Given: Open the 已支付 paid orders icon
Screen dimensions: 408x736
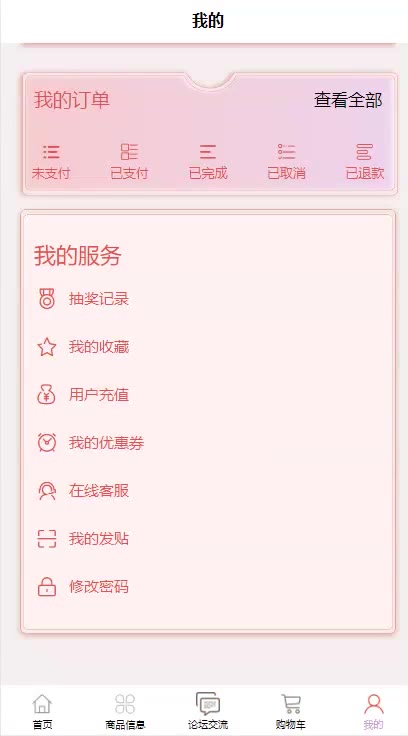Looking at the screenshot, I should [x=129, y=152].
